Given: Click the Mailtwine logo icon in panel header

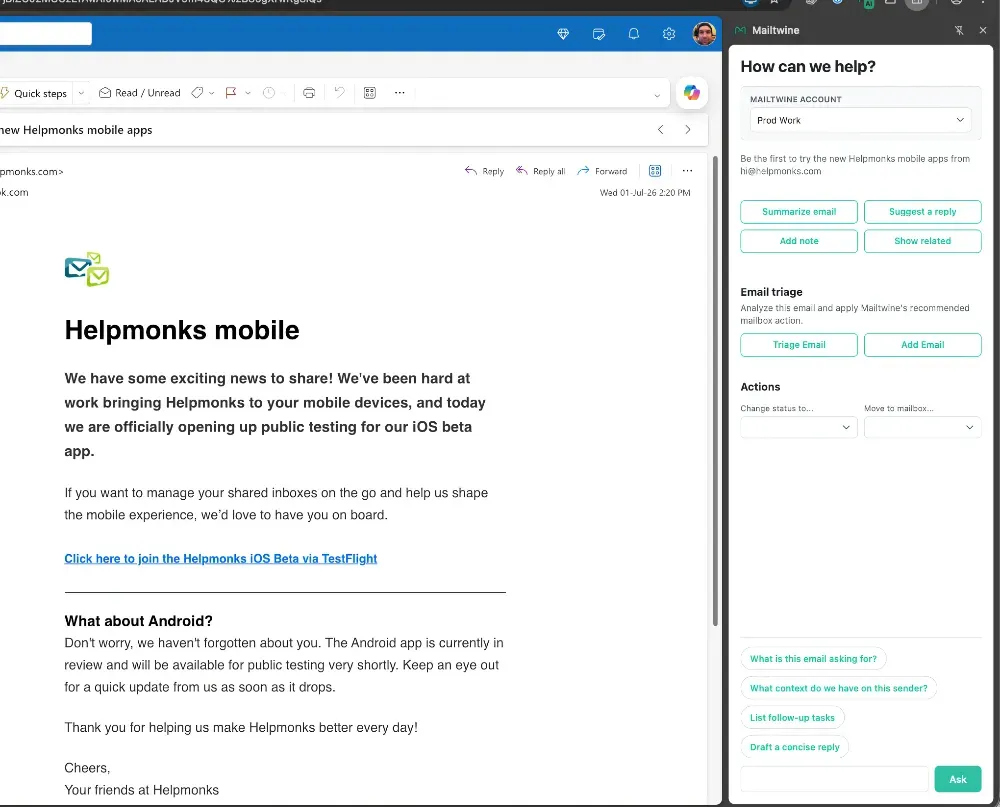Looking at the screenshot, I should [740, 31].
